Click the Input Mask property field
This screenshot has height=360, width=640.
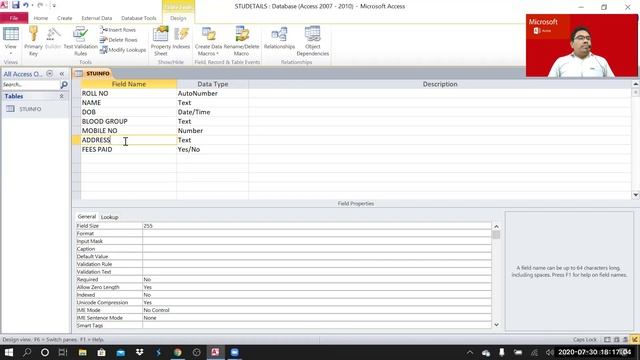[317, 241]
